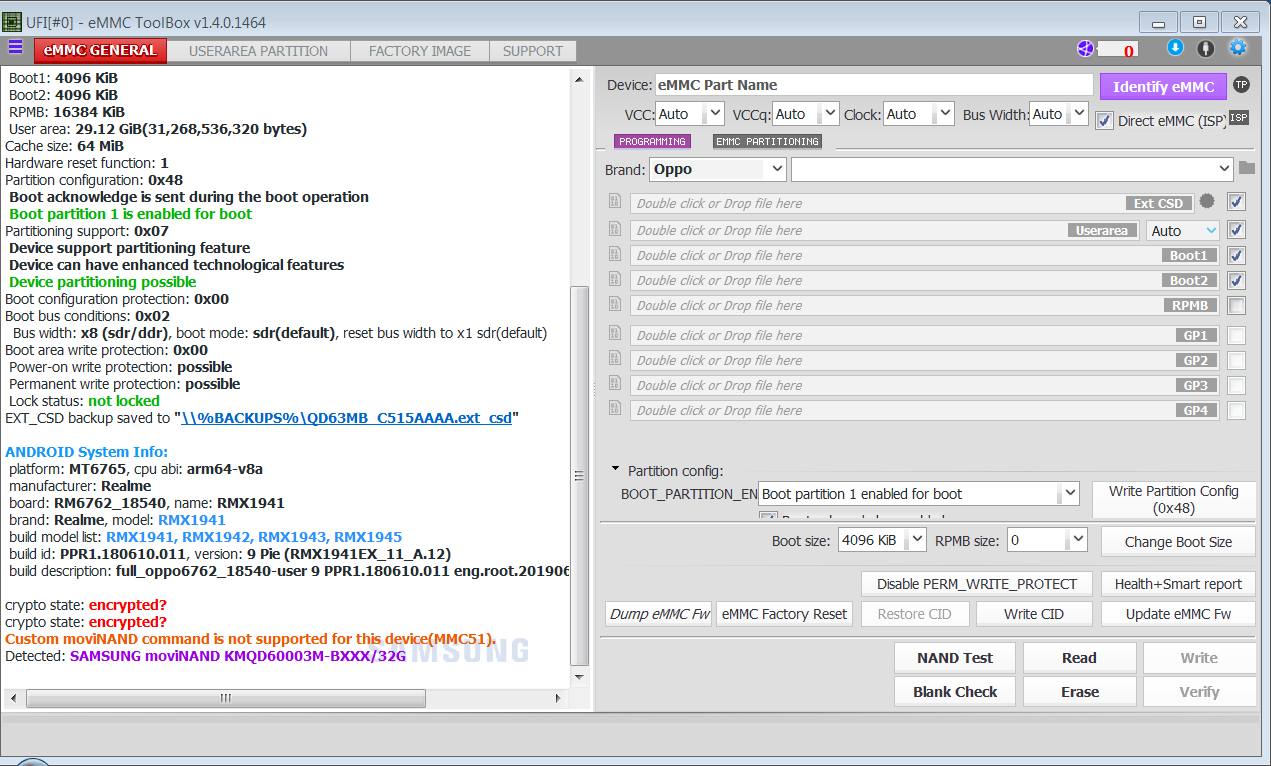Toggle the Boot1 checkbox

(x=1237, y=255)
